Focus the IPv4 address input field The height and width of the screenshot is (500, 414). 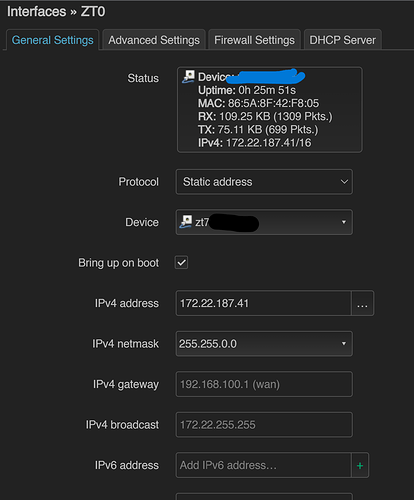[263, 303]
